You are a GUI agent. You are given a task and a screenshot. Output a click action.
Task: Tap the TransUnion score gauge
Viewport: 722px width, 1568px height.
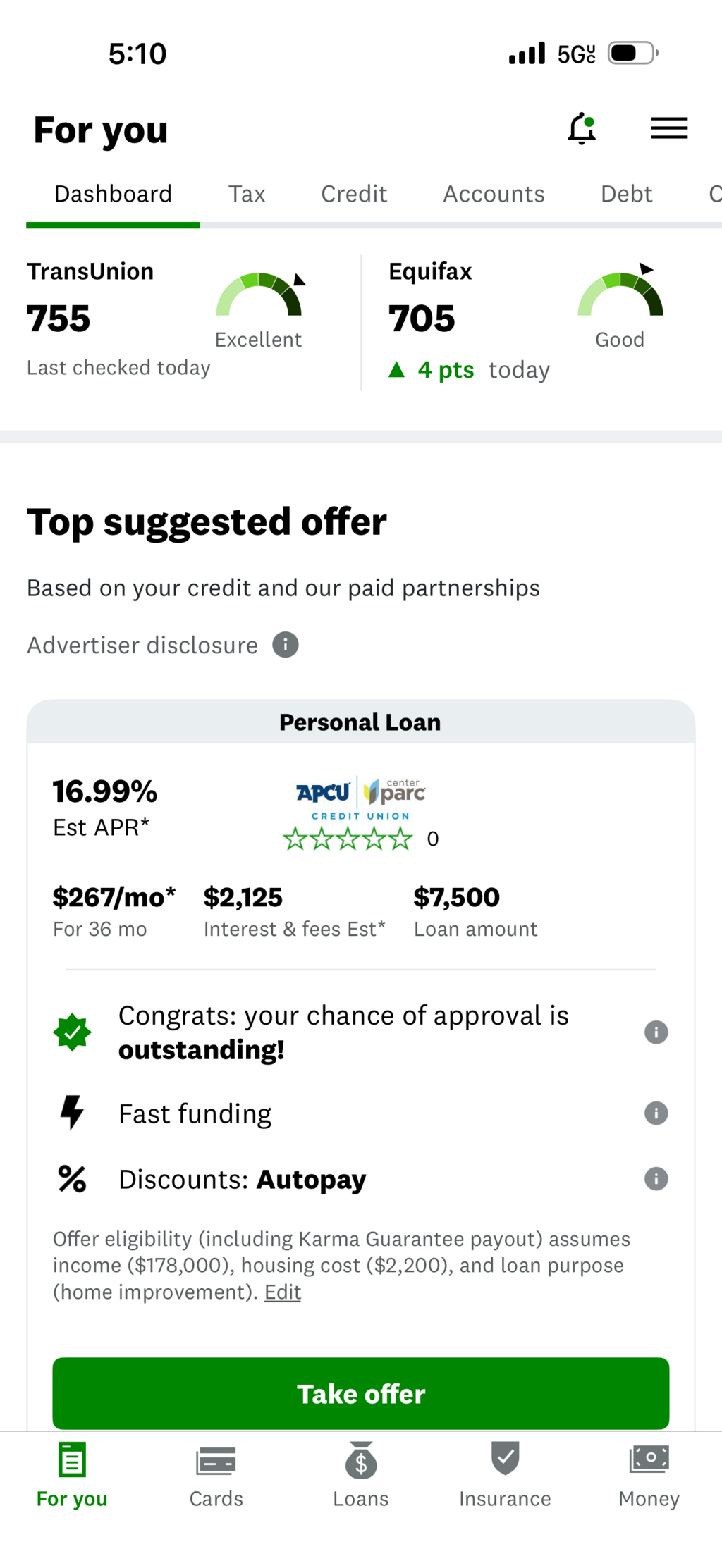point(259,296)
